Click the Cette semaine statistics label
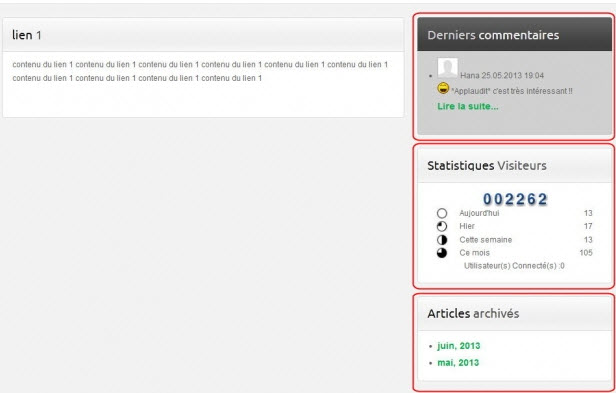This screenshot has height=393, width=616. click(x=486, y=240)
